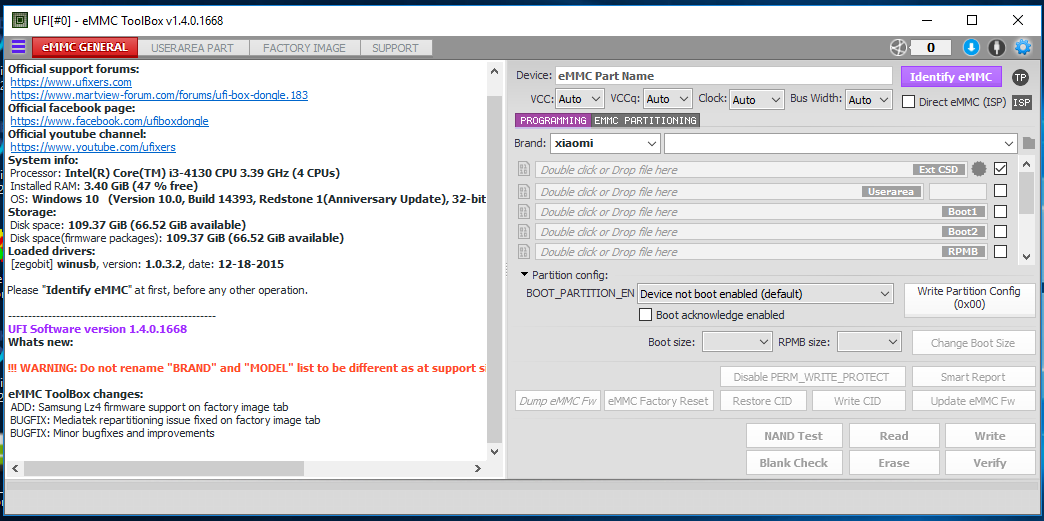
Task: Uncheck the Ext CSD row checkbox
Action: [x=1000, y=169]
